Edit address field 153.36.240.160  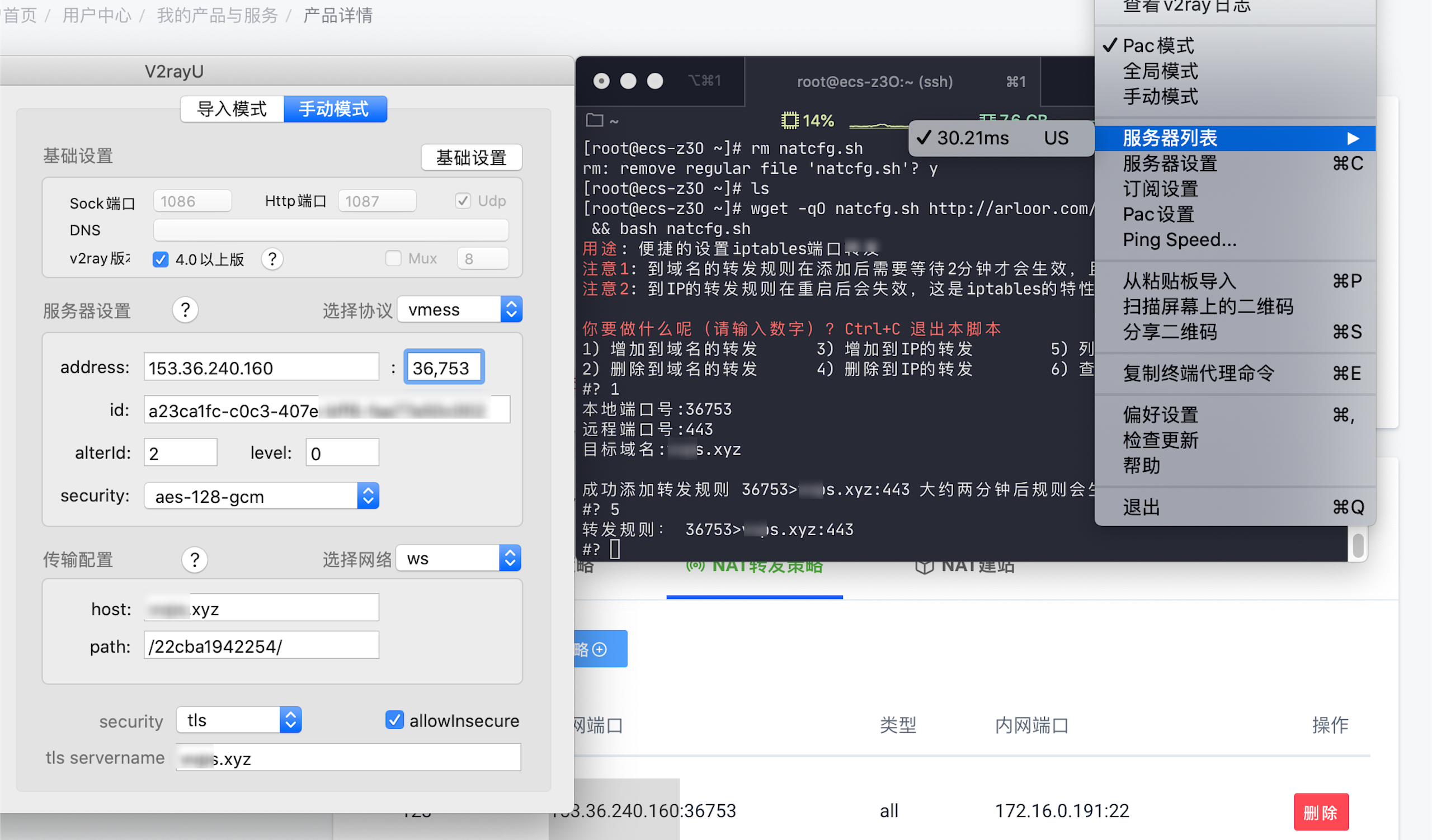(261, 367)
